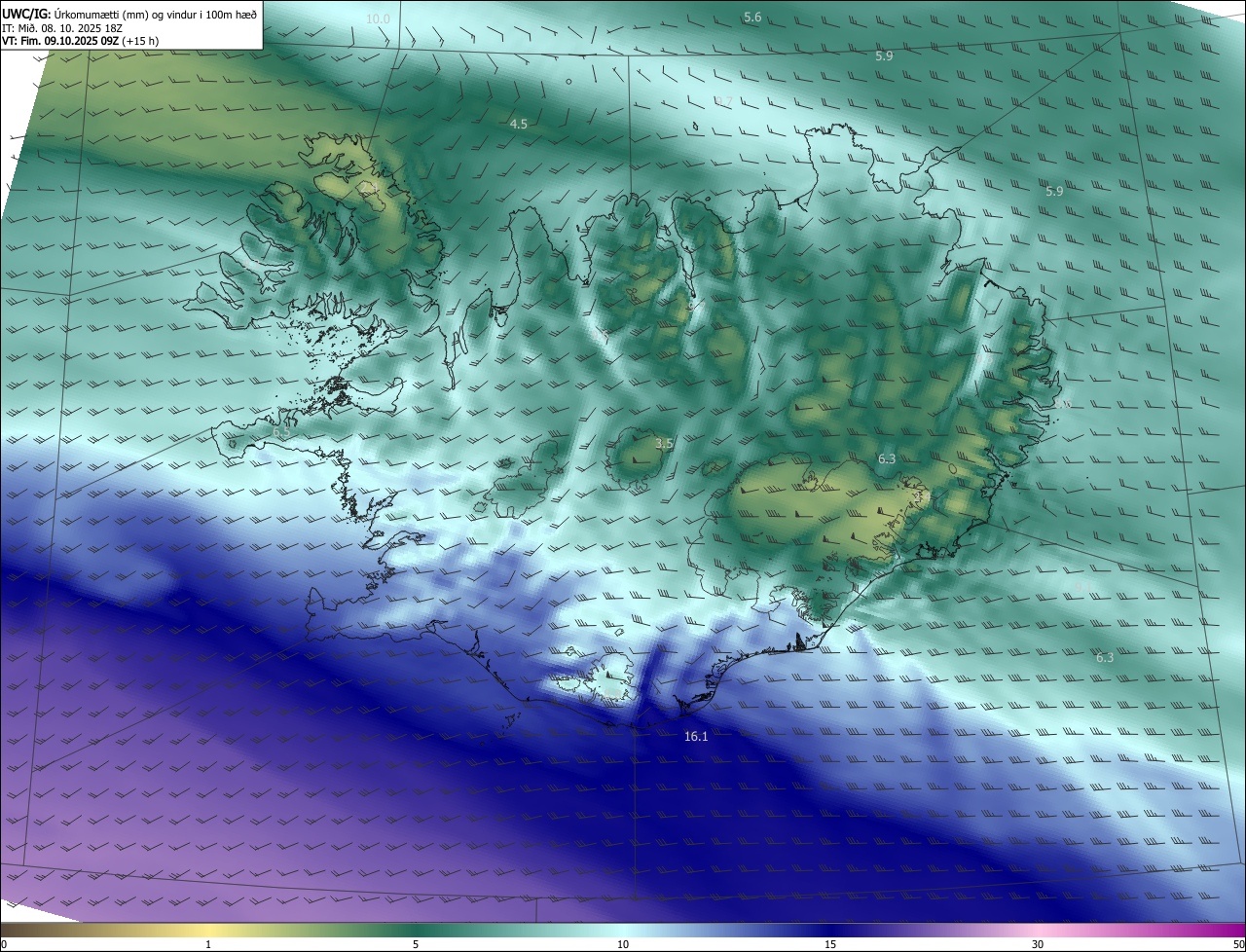
Task: Click the "UWC/IG: Úrkomumætti (mm)" title line
Action: coord(129,15)
